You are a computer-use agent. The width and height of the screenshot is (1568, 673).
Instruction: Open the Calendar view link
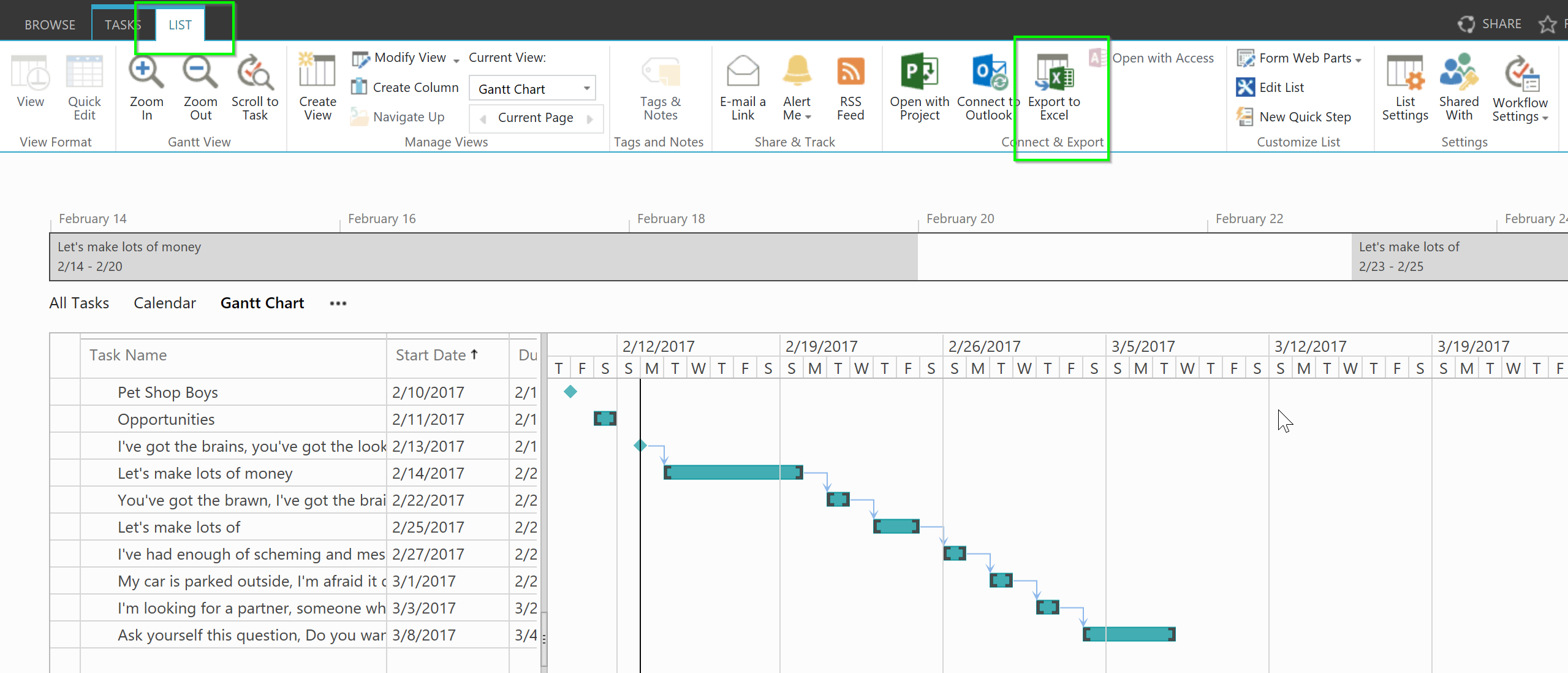pos(164,302)
